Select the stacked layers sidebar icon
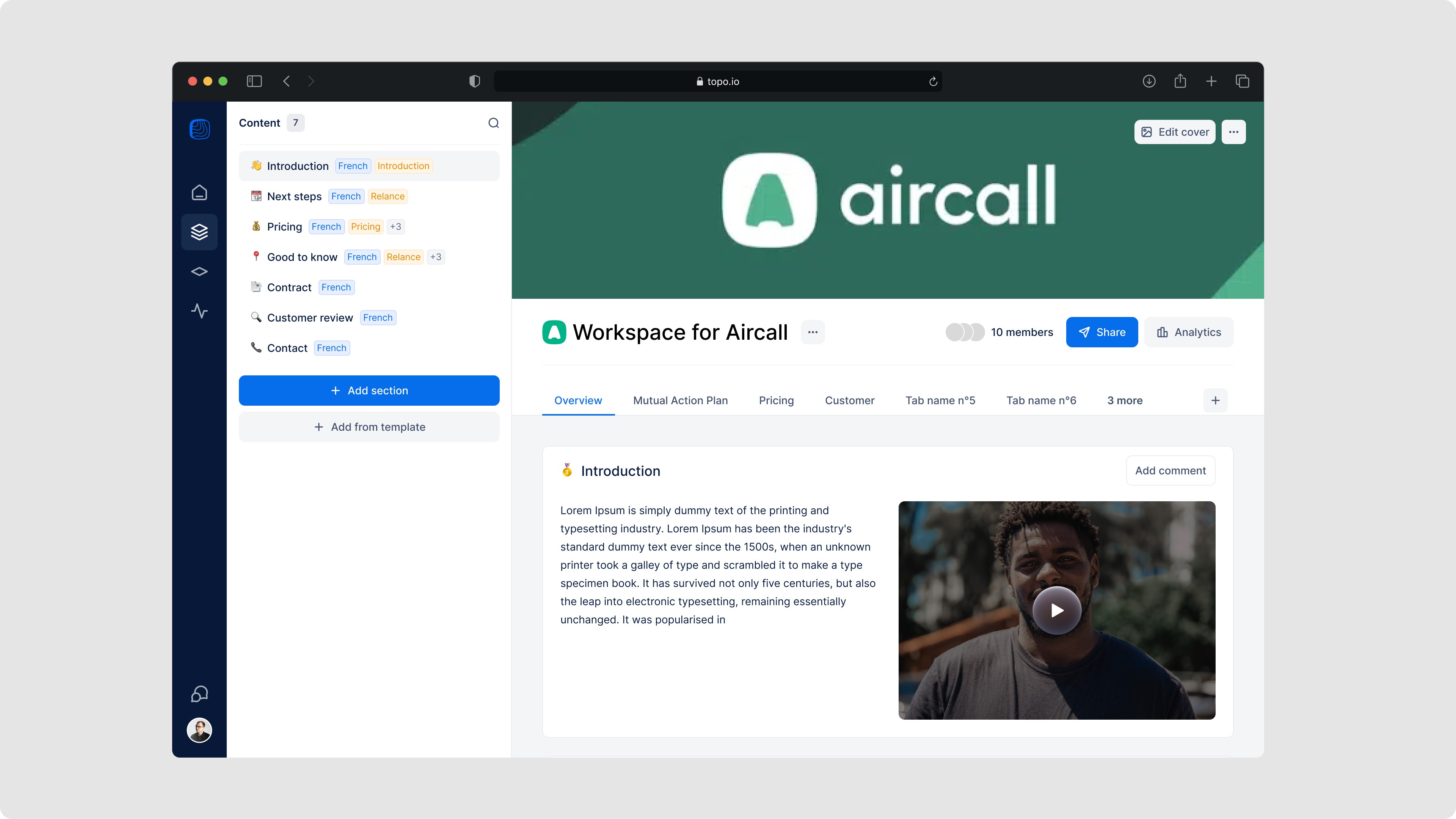This screenshot has width=1456, height=819. click(x=199, y=232)
